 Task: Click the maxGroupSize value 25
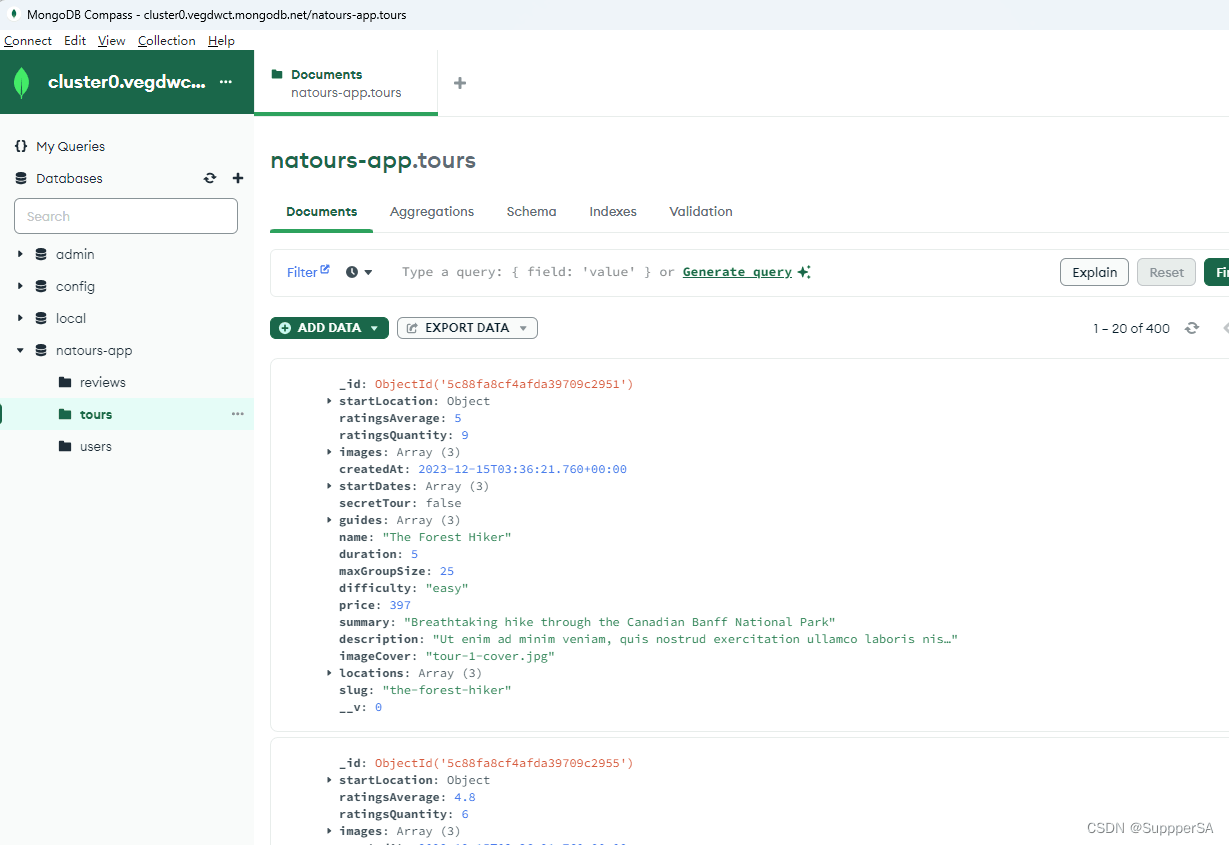coord(447,571)
